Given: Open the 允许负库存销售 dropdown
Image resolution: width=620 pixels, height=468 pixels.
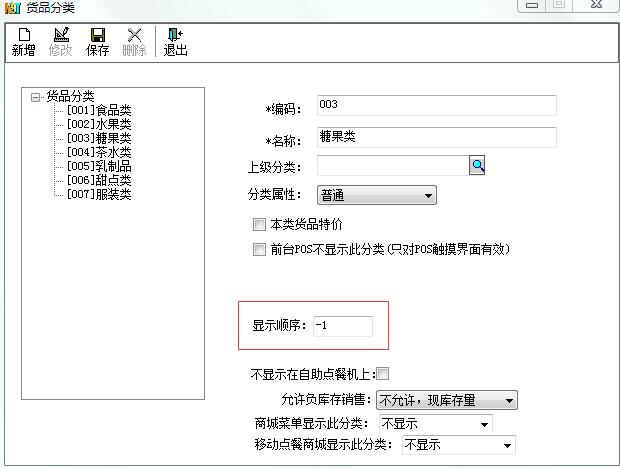Looking at the screenshot, I should tap(447, 400).
